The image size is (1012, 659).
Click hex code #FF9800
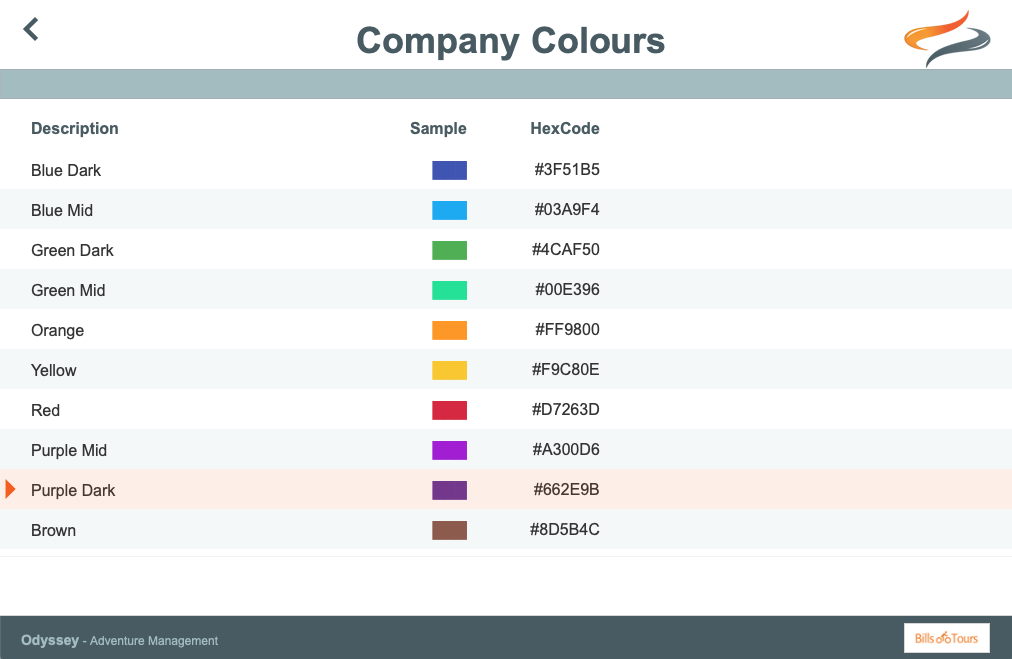(567, 330)
